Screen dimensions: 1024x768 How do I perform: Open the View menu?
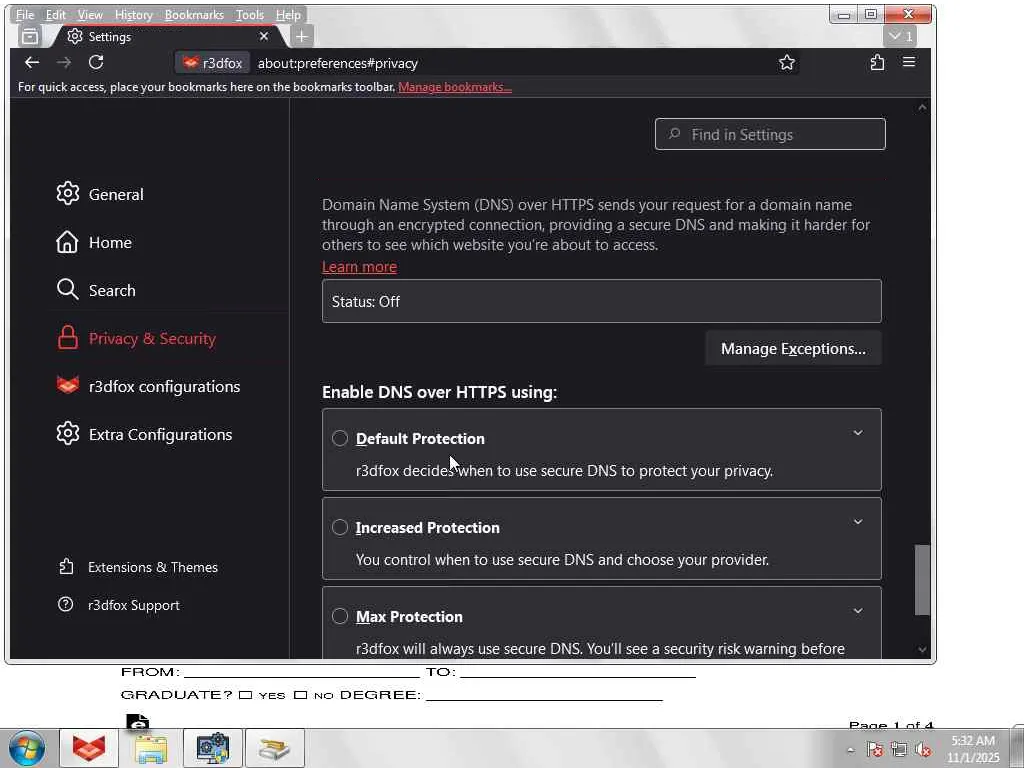pos(90,14)
